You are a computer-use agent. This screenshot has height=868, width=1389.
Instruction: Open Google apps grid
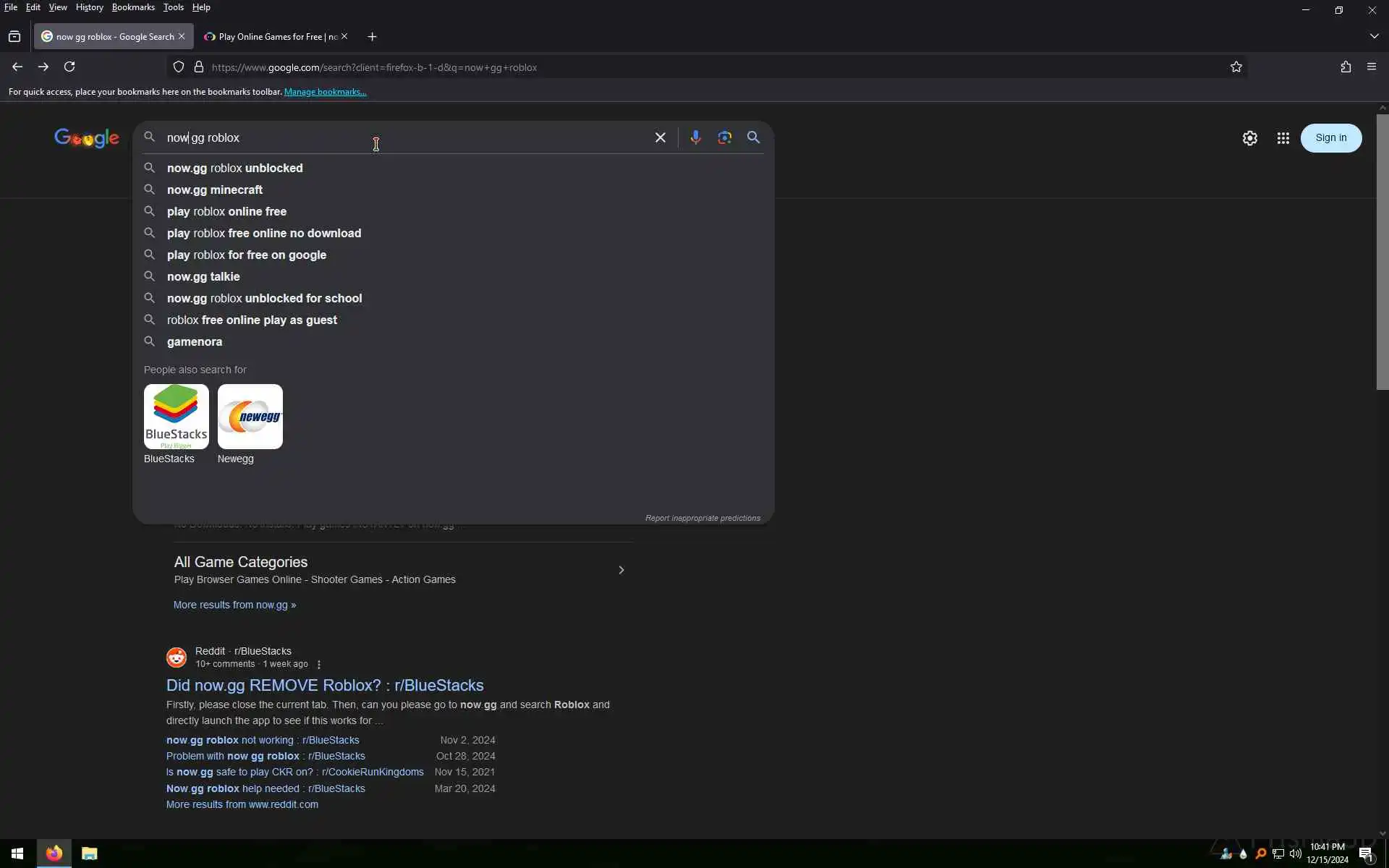coord(1283,138)
